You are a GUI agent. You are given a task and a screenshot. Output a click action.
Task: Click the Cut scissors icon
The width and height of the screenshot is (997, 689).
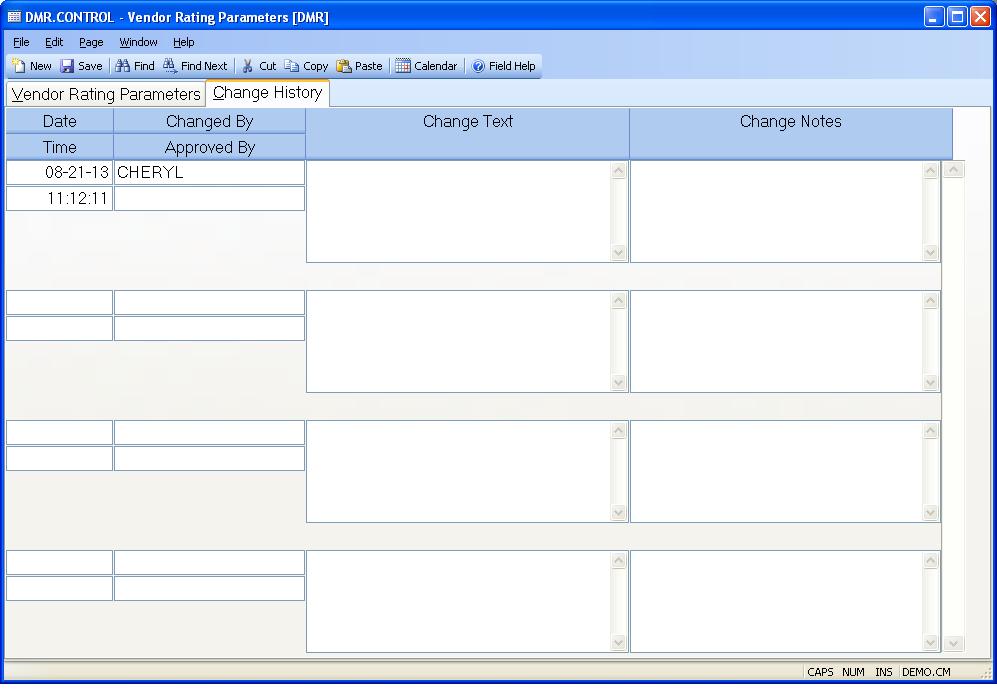[x=248, y=66]
